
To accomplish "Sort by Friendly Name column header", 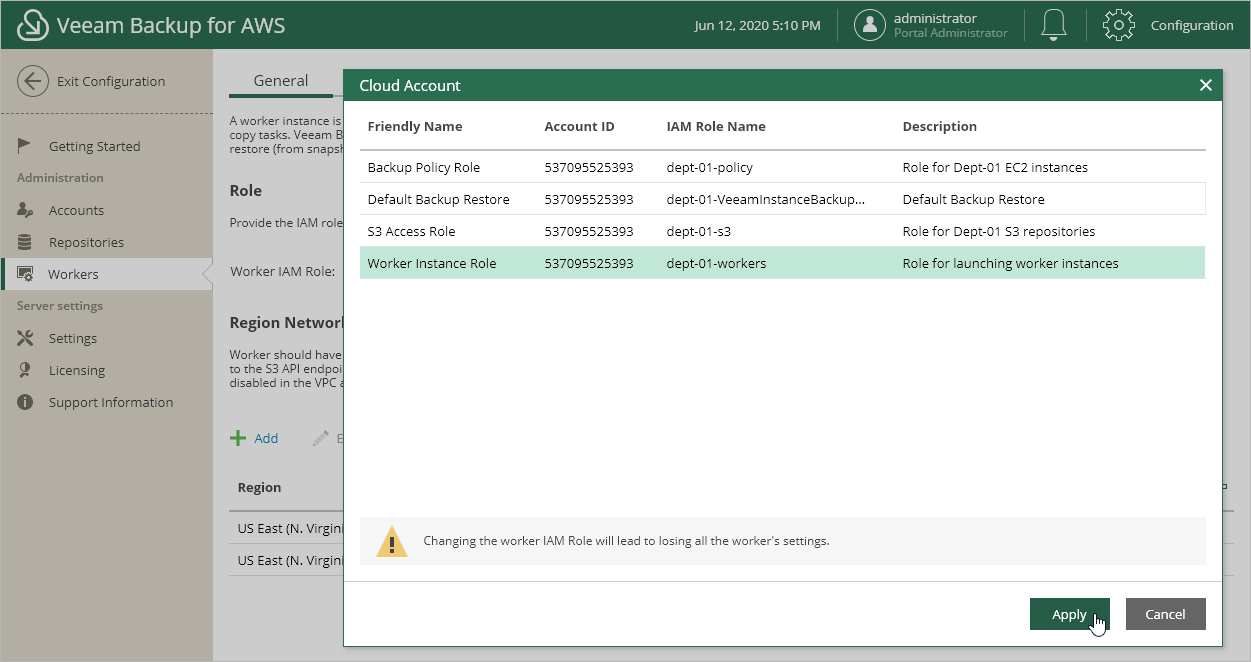I will 415,126.
